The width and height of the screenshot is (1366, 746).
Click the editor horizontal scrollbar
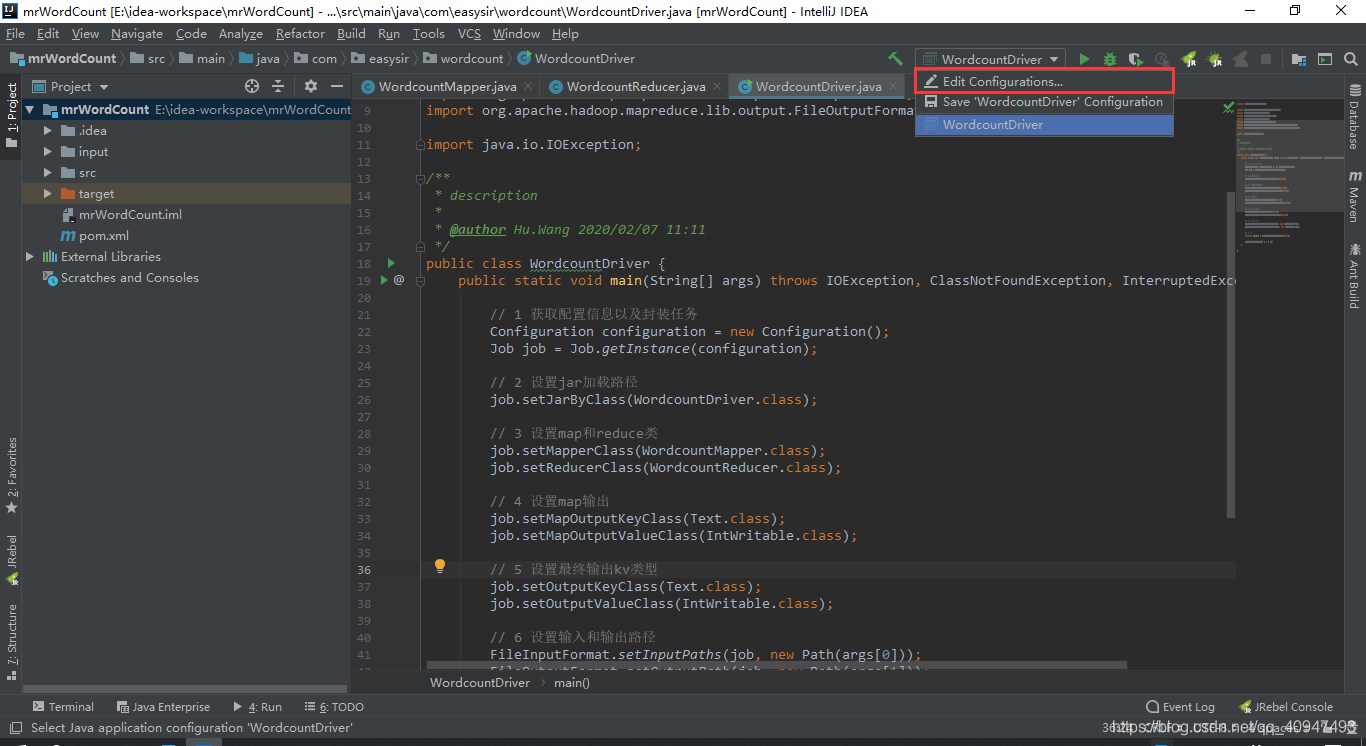[x=776, y=665]
